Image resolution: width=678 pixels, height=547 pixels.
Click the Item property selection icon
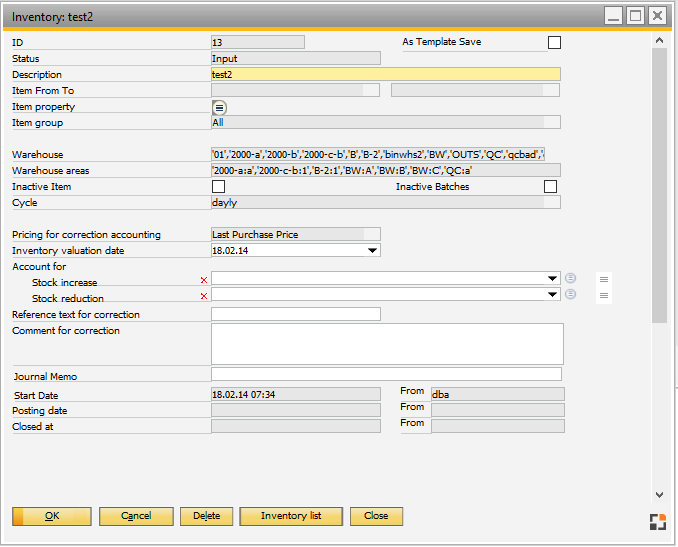coord(219,107)
